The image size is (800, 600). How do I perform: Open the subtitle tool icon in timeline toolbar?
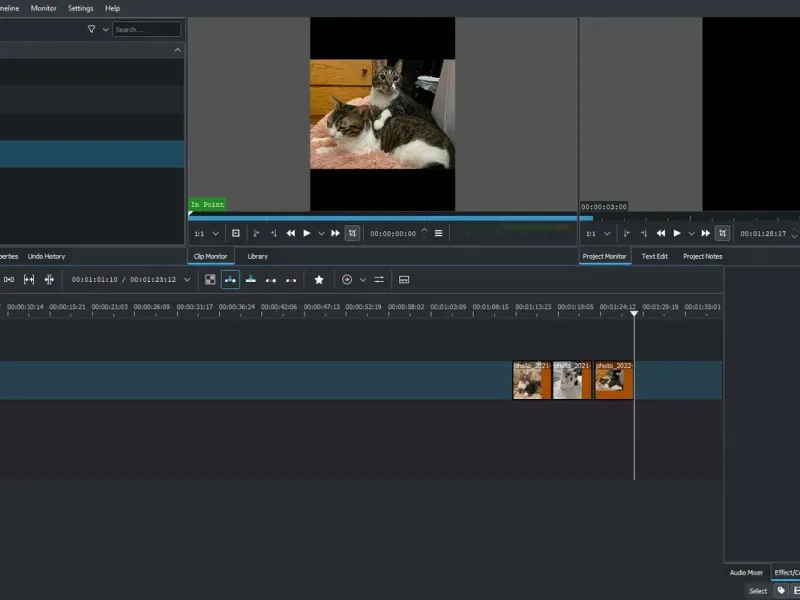coord(404,280)
